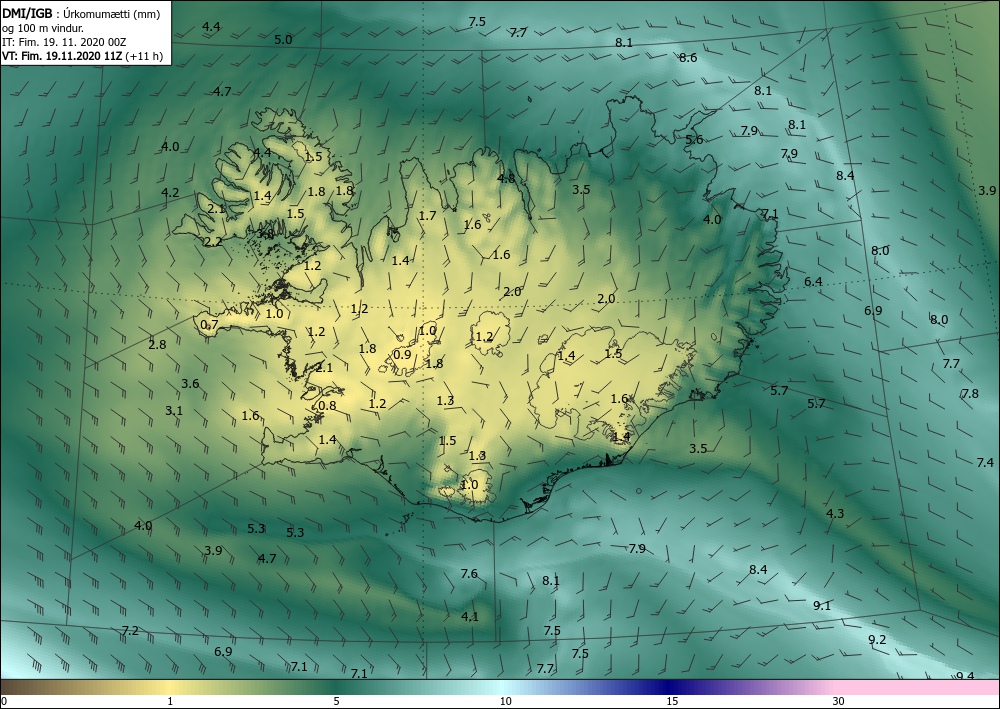The width and height of the screenshot is (1000, 709).
Task: Click the 0.8 value on the map
Action: pyautogui.click(x=327, y=406)
